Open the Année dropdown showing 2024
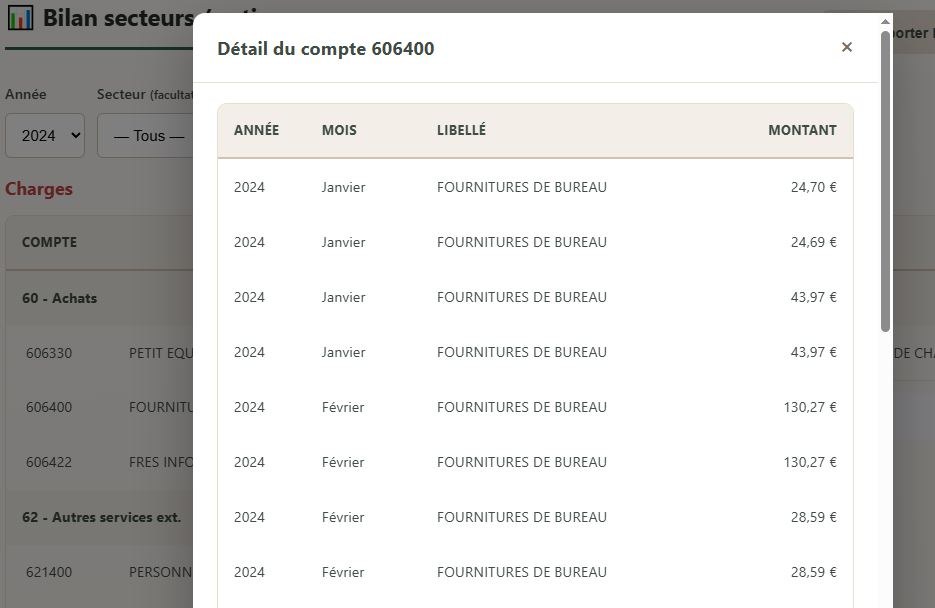 coord(45,135)
